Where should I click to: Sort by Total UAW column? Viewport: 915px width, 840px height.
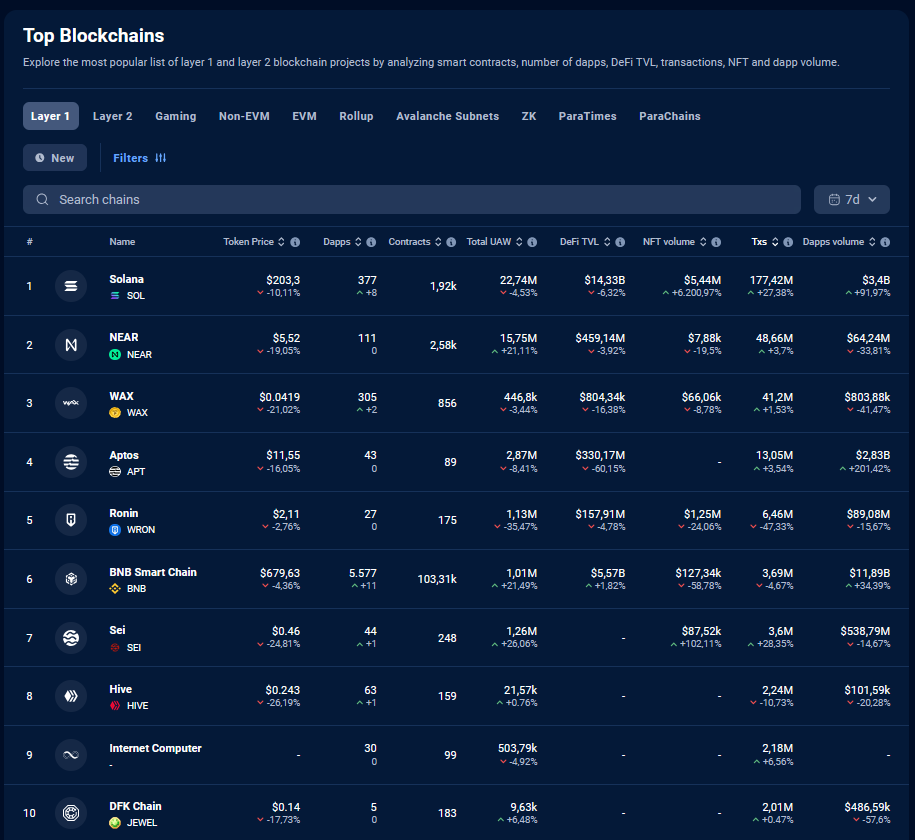point(519,242)
